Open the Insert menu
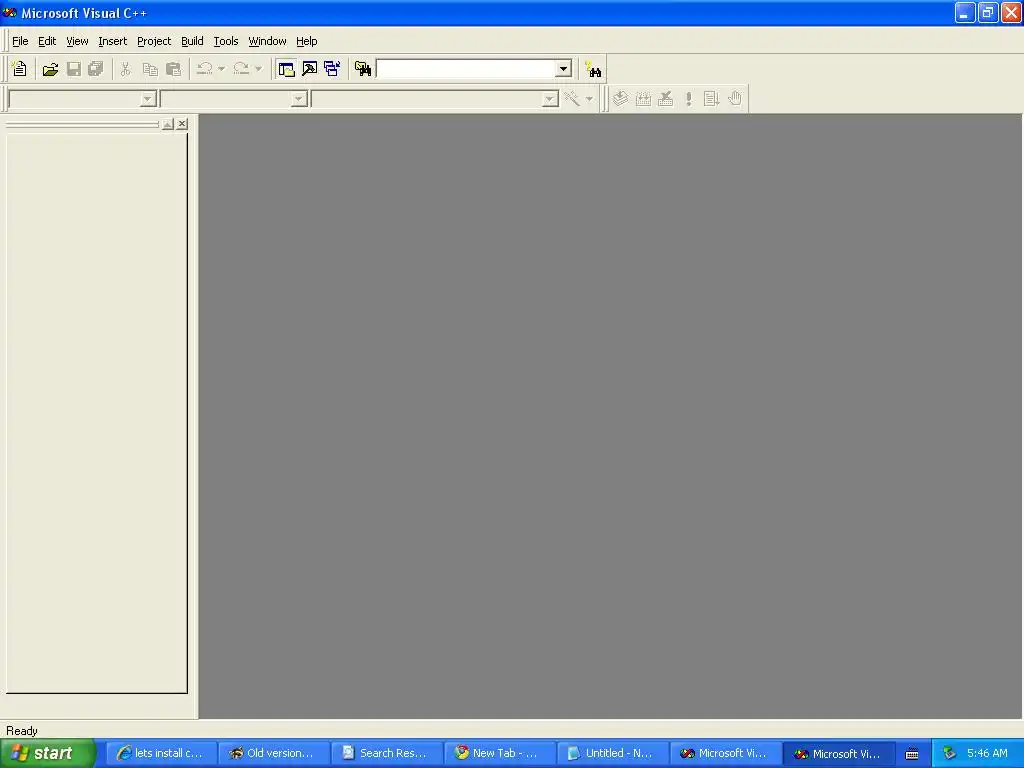This screenshot has height=768, width=1024. click(112, 41)
